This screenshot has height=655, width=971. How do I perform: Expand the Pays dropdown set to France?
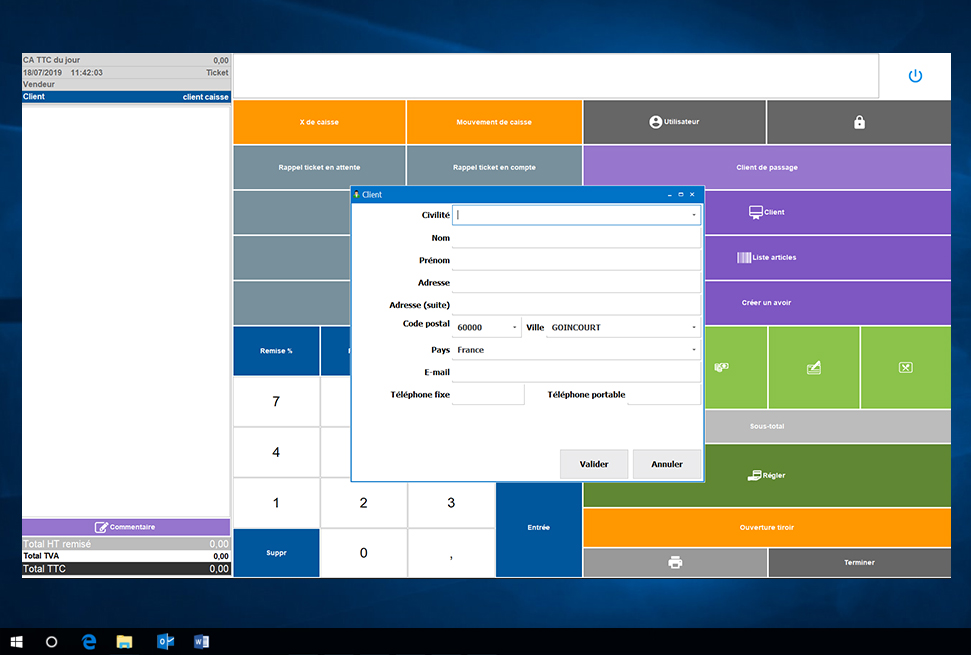click(x=693, y=349)
